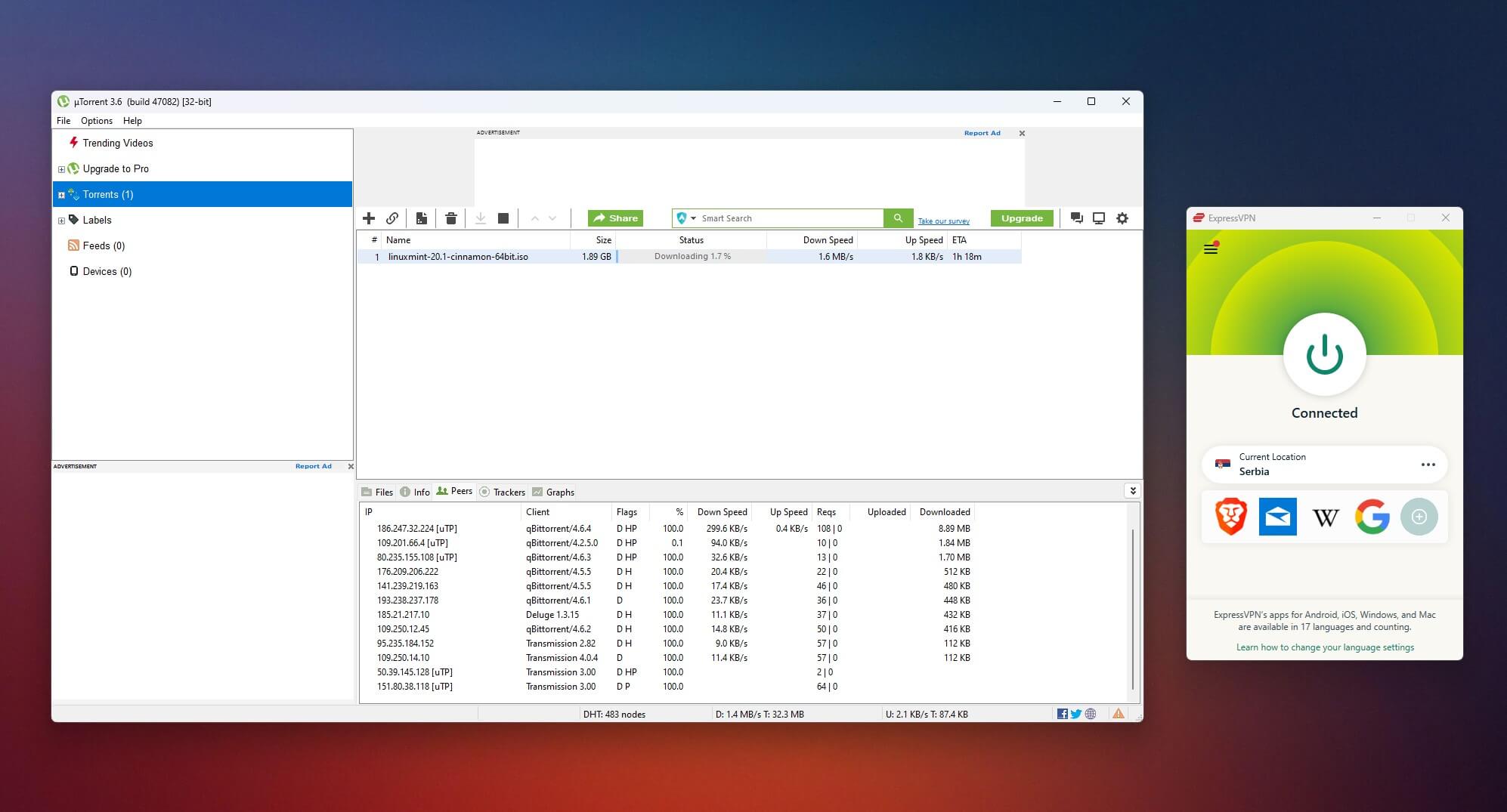Close the sidebar advertisement panel
Screen dimensions: 1507x812
[350, 466]
